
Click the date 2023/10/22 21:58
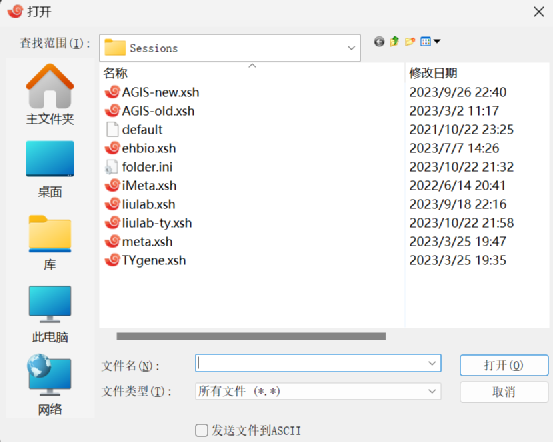click(461, 223)
